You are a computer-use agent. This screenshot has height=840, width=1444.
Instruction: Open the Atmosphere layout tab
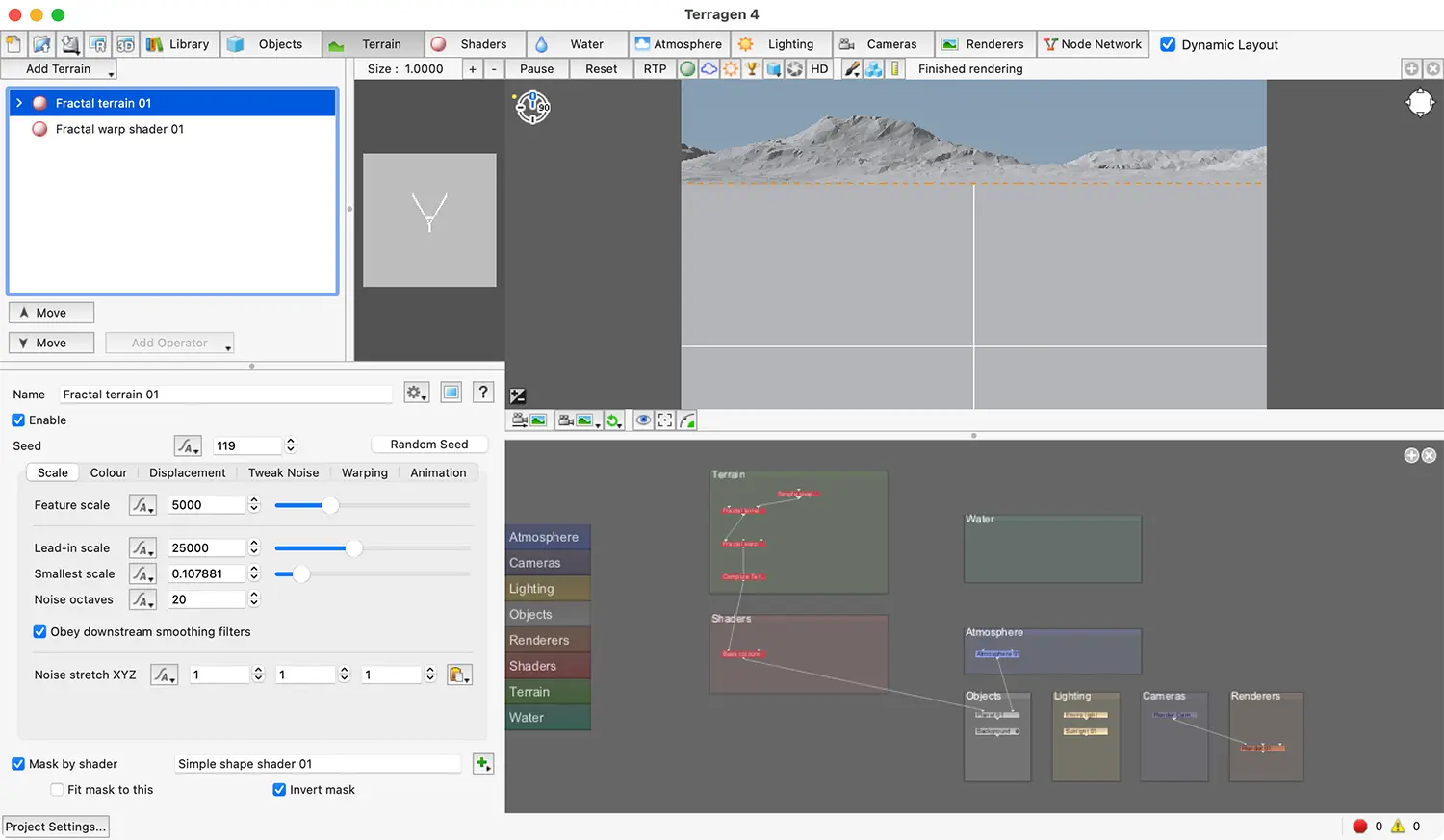pos(679,44)
